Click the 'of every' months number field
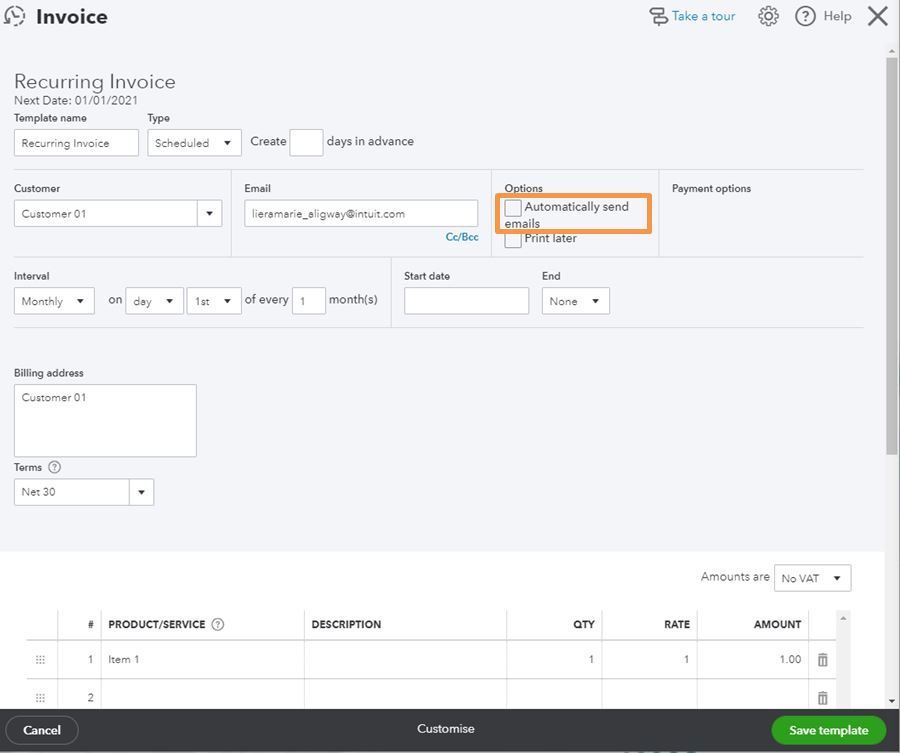The height and width of the screenshot is (753, 900). click(309, 301)
